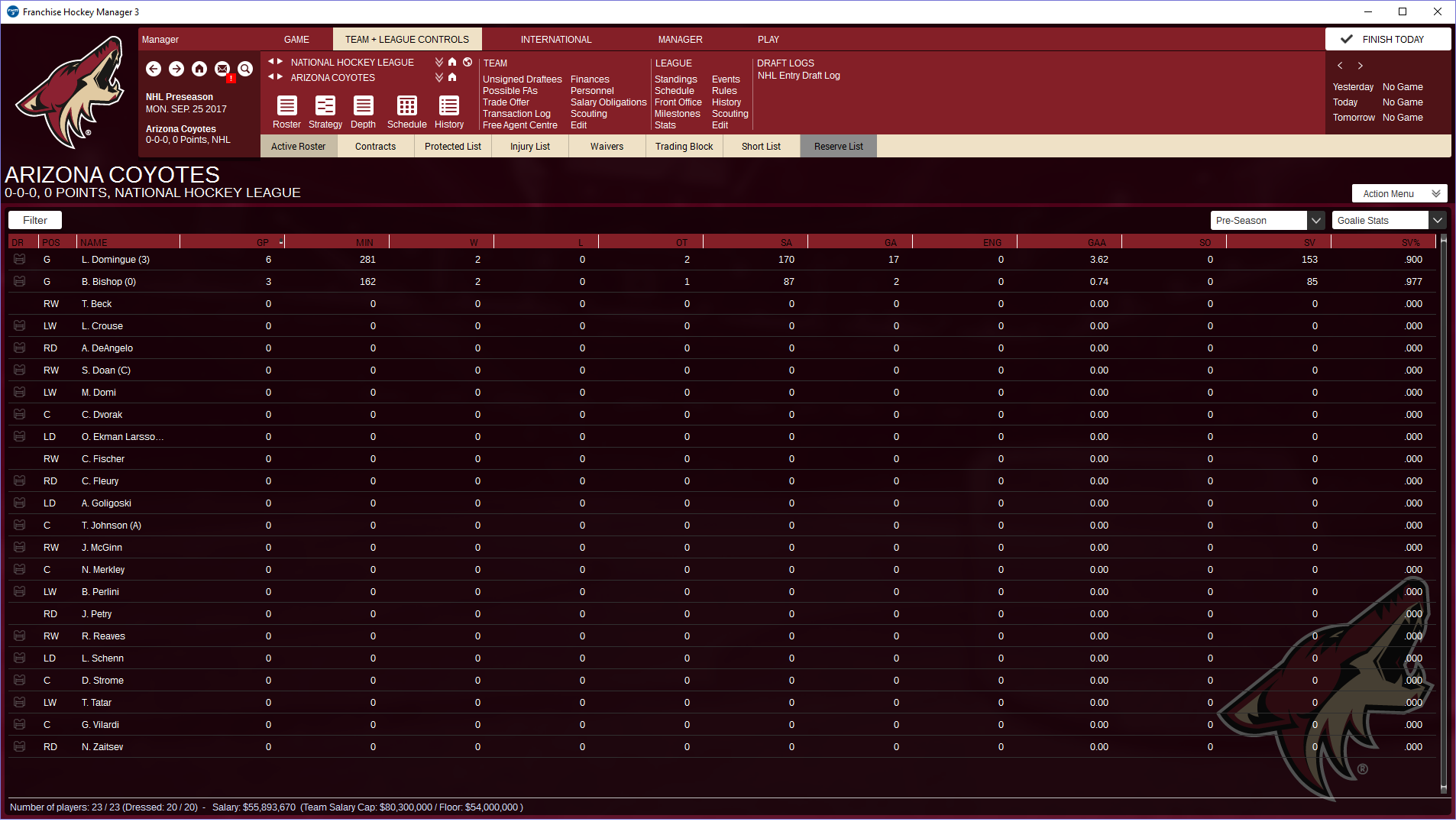Open the Pre-Season dropdown
This screenshot has width=1456, height=825.
click(1267, 221)
